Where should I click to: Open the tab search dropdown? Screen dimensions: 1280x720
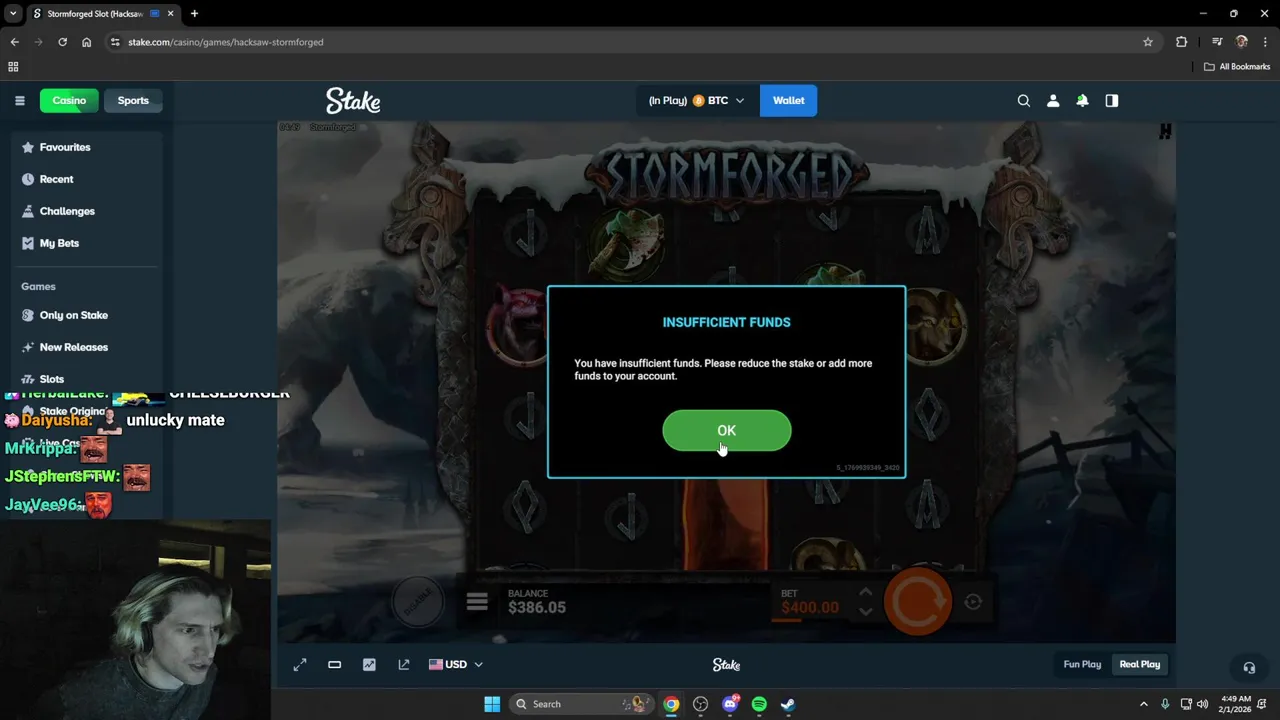13,14
